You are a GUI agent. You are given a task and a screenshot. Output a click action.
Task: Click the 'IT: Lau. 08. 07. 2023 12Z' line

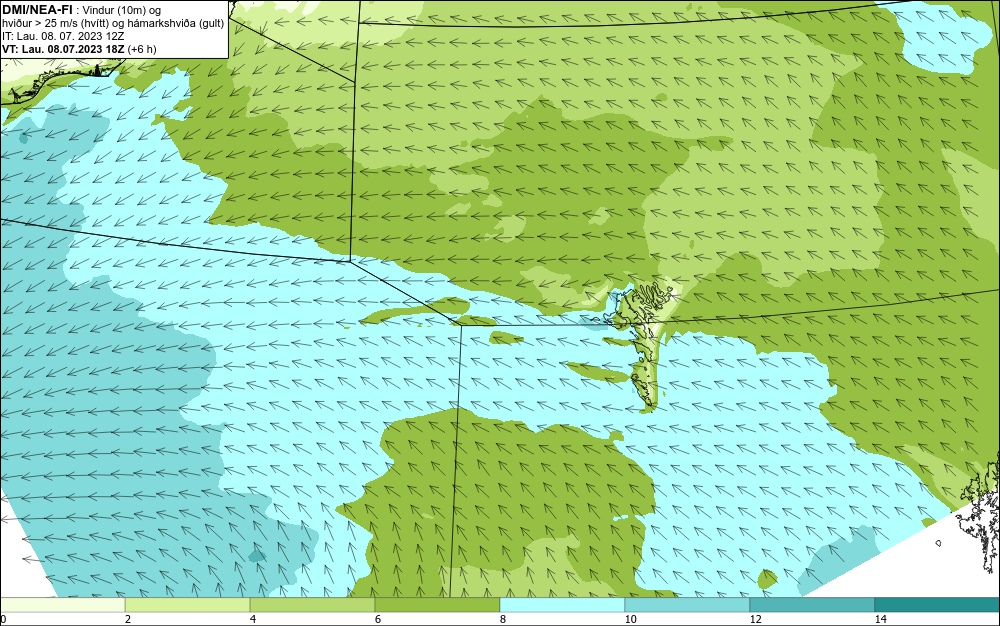(63, 36)
